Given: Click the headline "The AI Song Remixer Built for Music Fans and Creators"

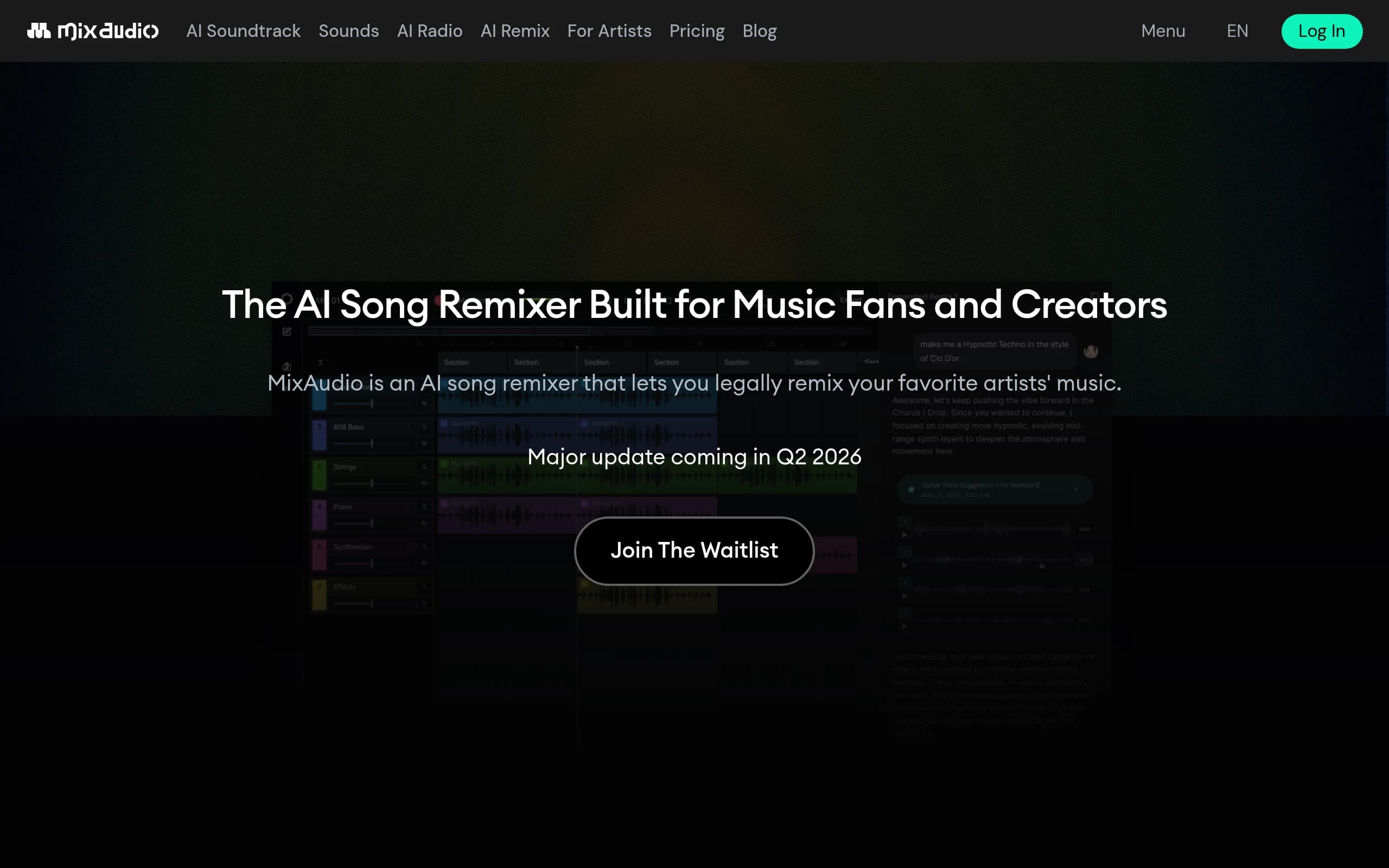Looking at the screenshot, I should coord(694,304).
